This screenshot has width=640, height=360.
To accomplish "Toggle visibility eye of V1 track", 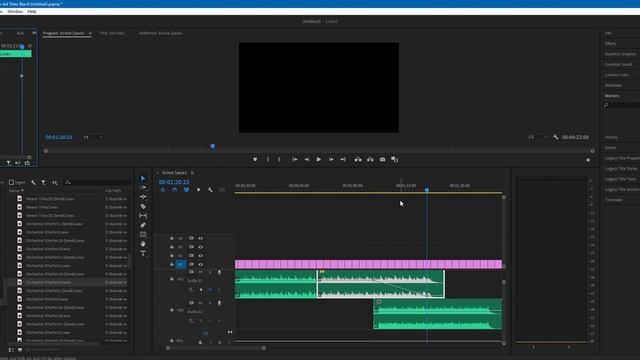I will tap(200, 264).
